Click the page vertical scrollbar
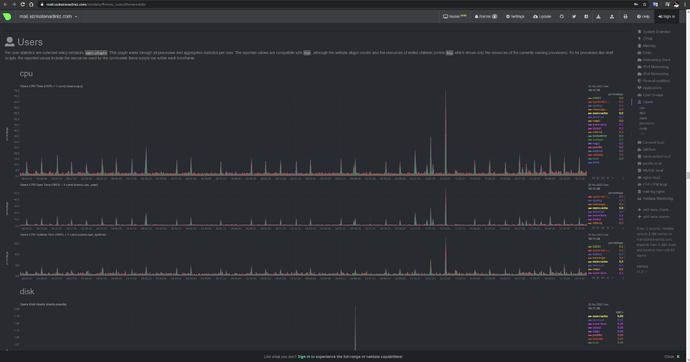Screen dimensions: 690x362 [x=688, y=176]
